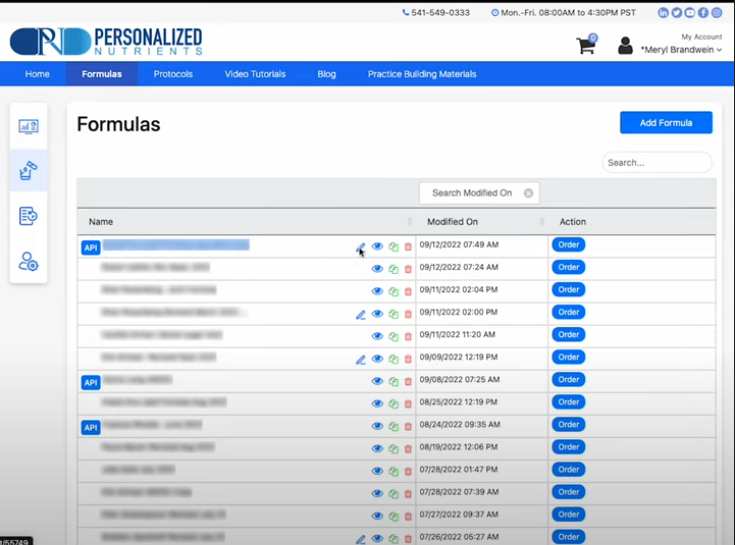This screenshot has width=735, height=545.
Task: View the formula modified 09/08/2022 07:25 AM
Action: [x=377, y=381]
